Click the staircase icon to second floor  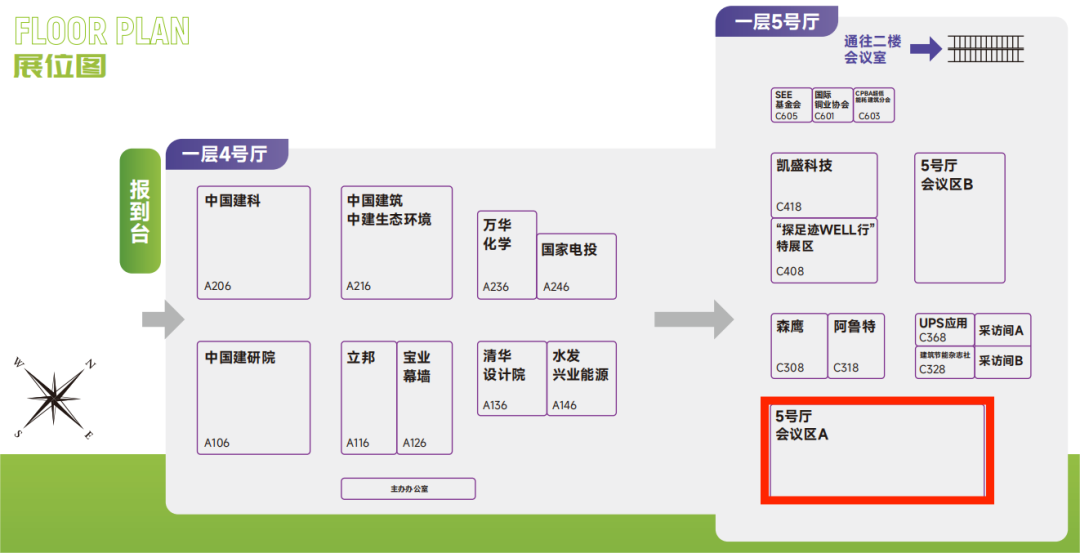click(986, 48)
